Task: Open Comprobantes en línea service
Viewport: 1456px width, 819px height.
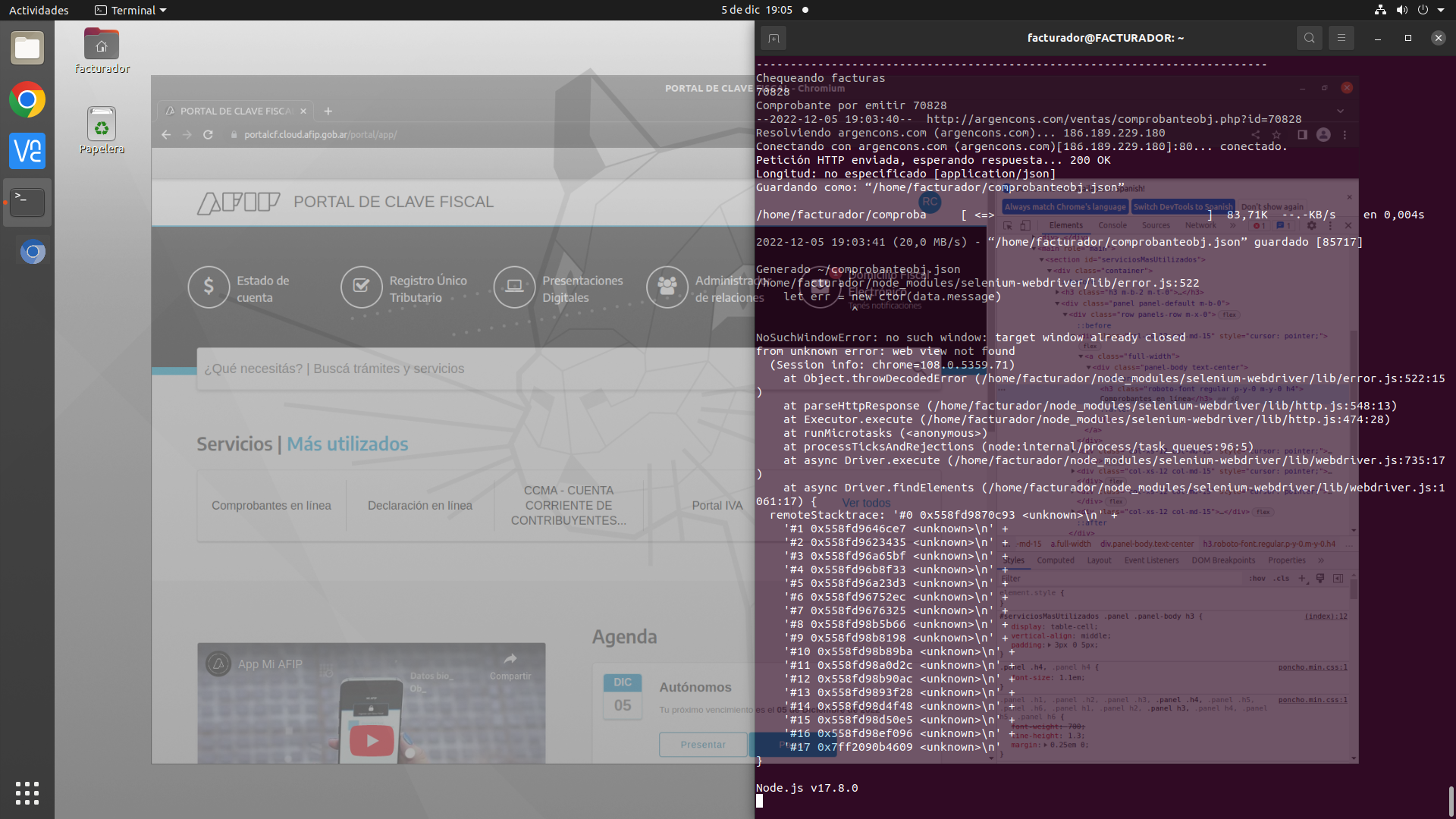Action: tap(271, 506)
